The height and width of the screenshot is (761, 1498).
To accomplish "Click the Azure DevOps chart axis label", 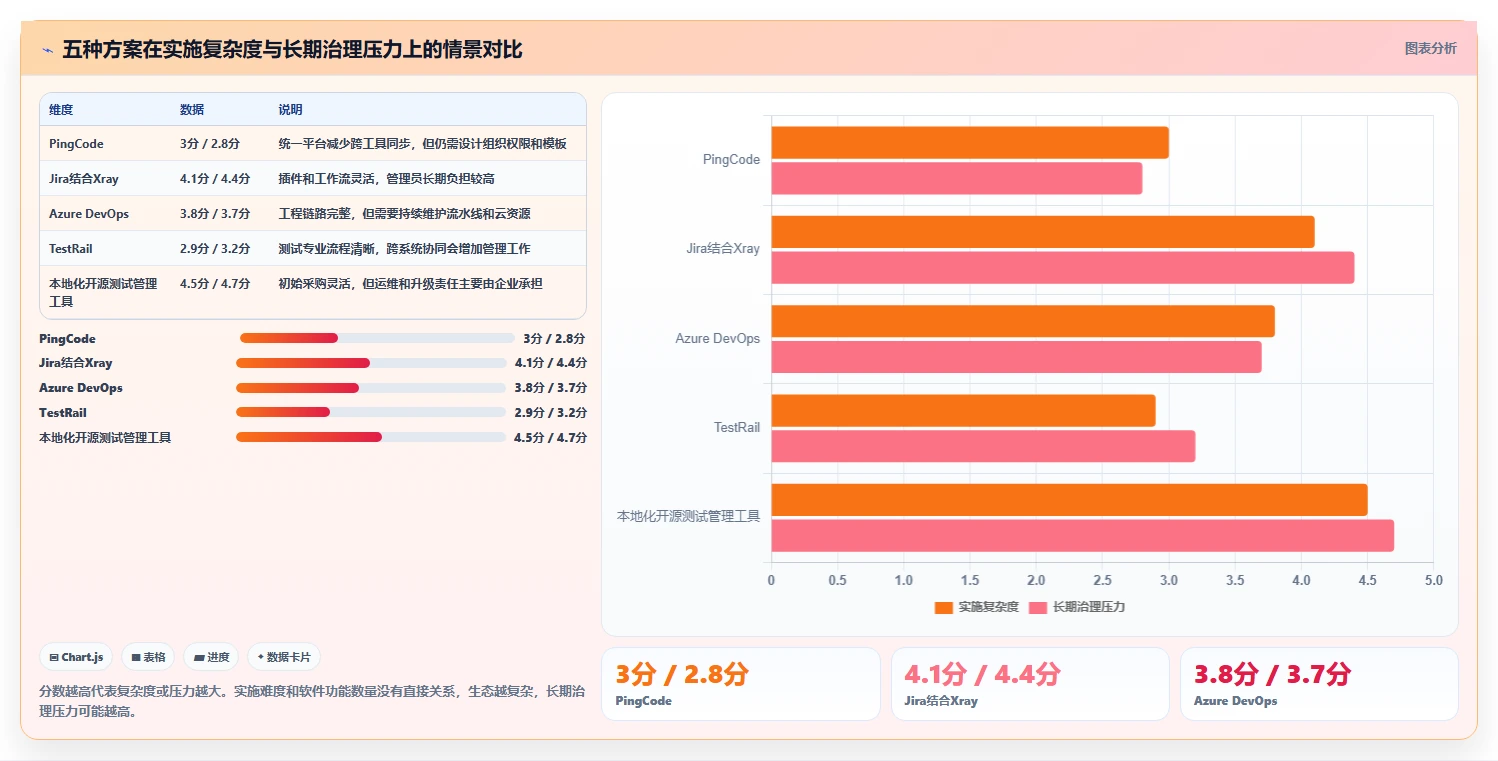I will pos(718,339).
